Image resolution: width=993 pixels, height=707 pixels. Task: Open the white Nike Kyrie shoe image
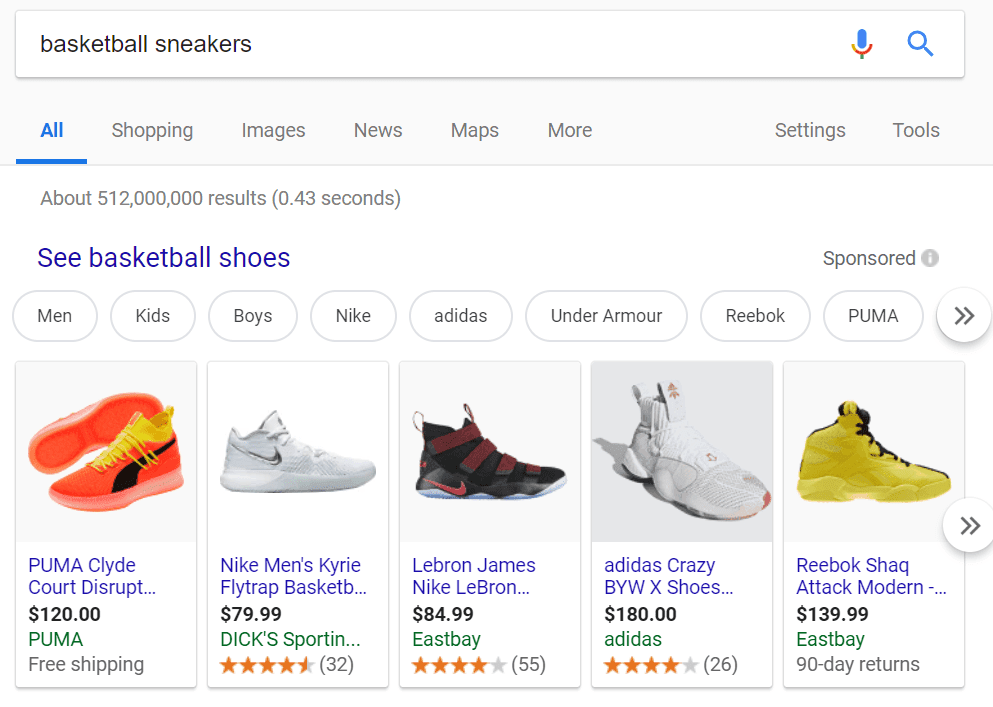pos(298,452)
